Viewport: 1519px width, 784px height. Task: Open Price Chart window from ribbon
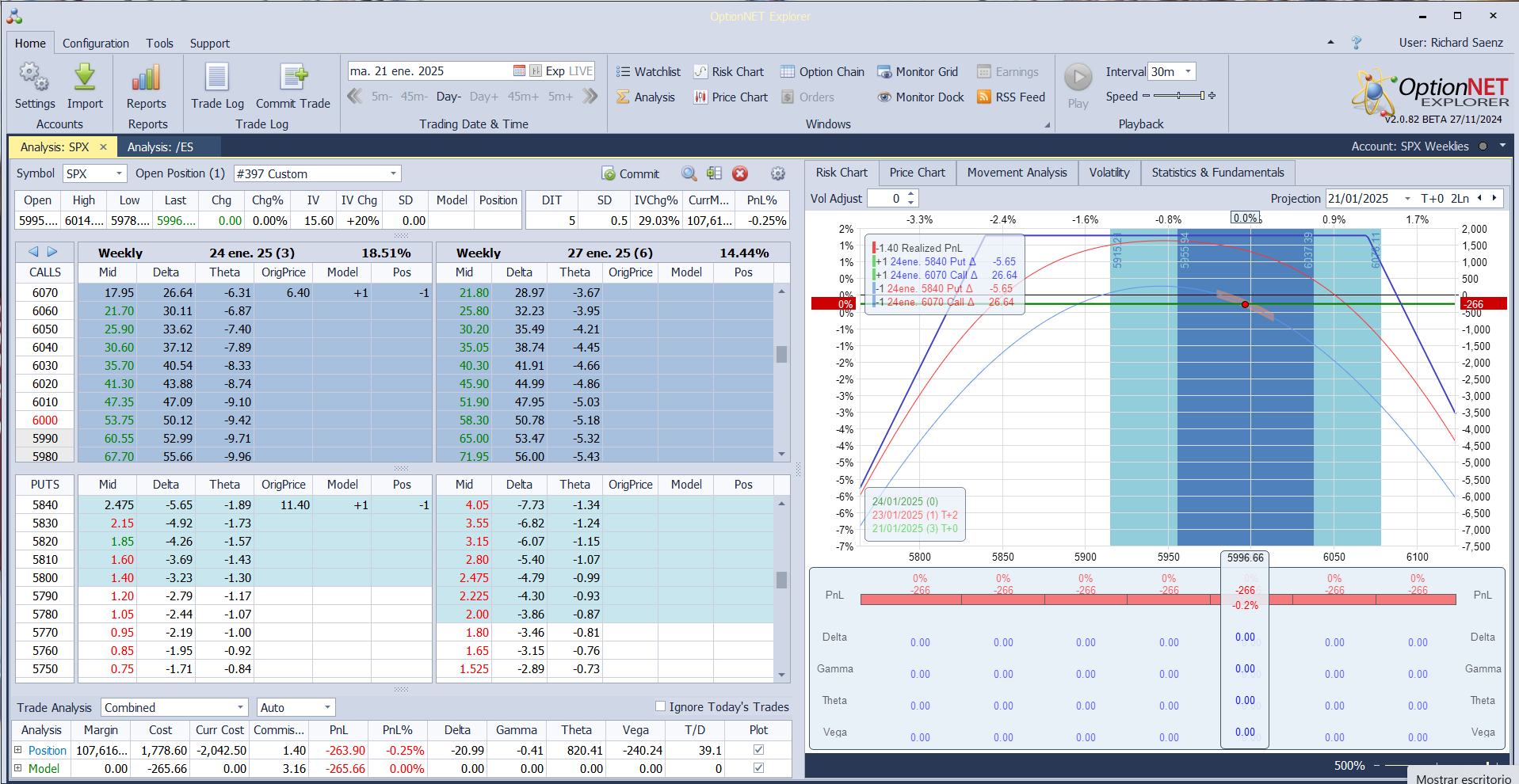[731, 97]
